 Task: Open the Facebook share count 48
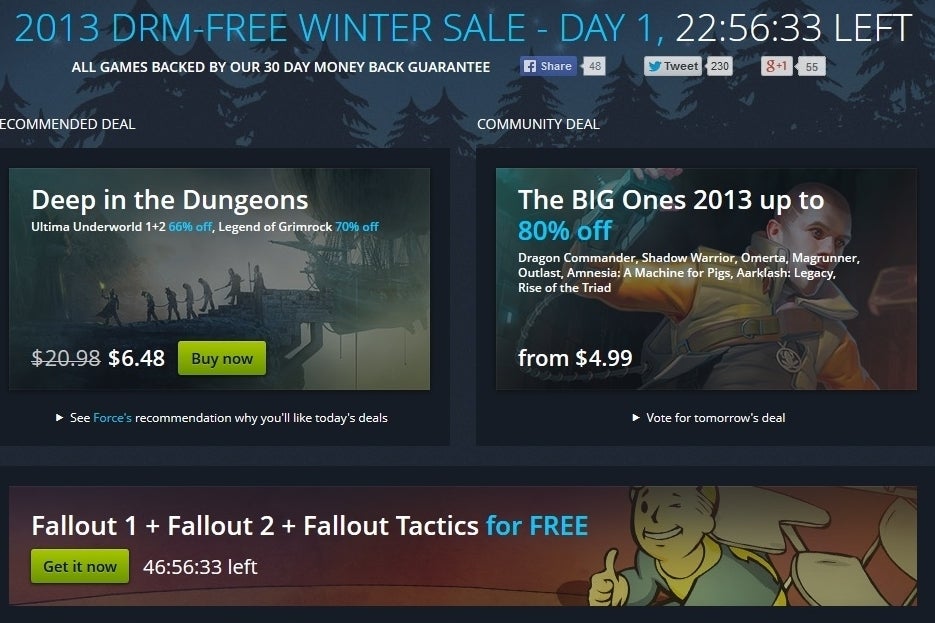pos(594,66)
